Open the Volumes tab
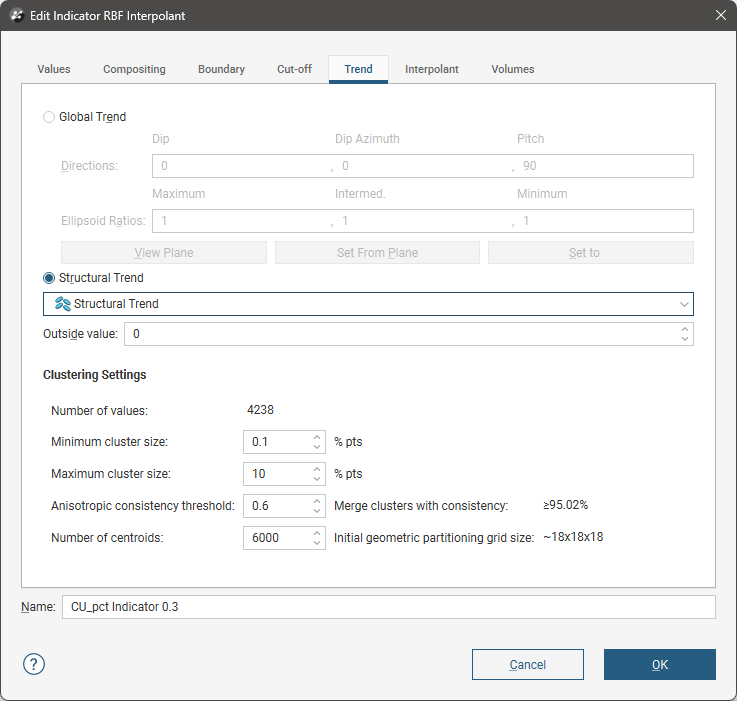737x701 pixels. [x=512, y=70]
